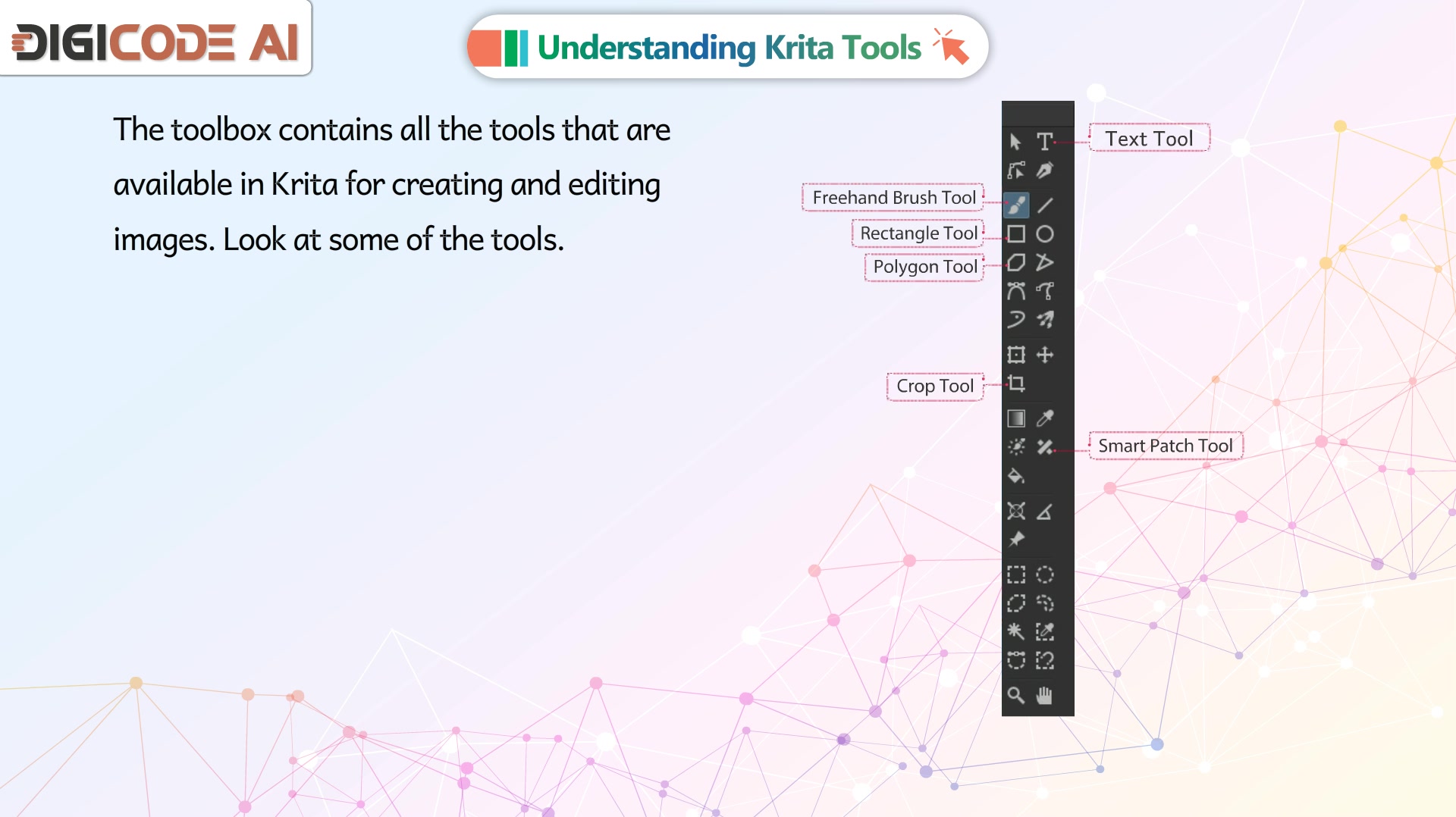The width and height of the screenshot is (1456, 817).
Task: Pick the Calligraphy pen tool
Action: point(1045,171)
